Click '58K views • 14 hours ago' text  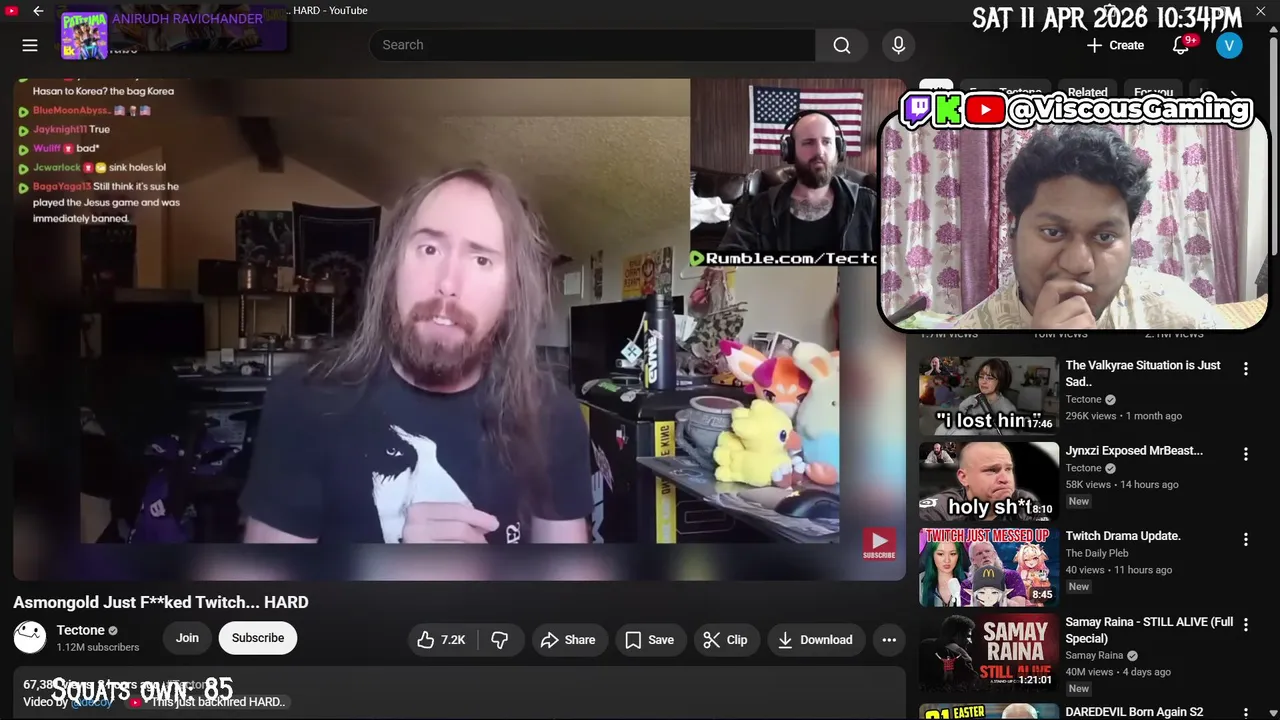tap(1122, 485)
